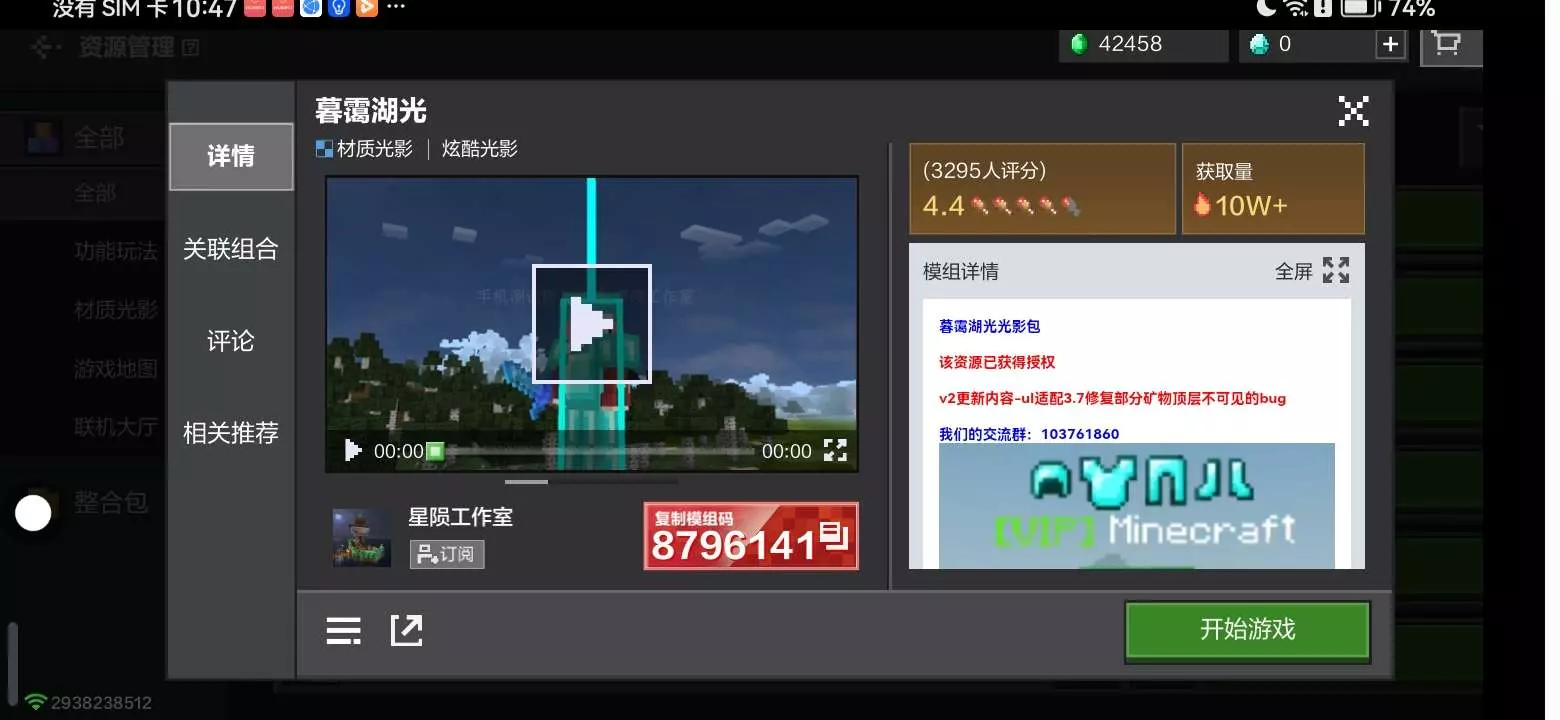Tap the orange play notification icon in status bar

coord(367,8)
